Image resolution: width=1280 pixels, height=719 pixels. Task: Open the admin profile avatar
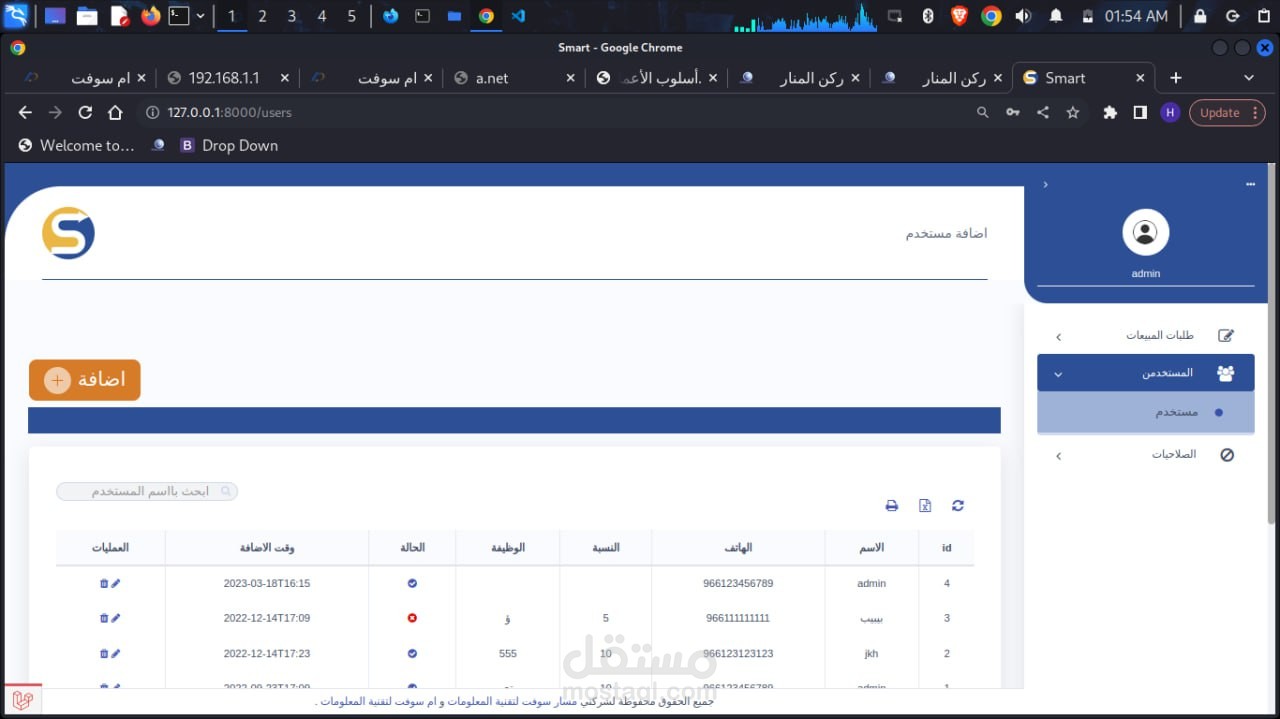coord(1145,233)
